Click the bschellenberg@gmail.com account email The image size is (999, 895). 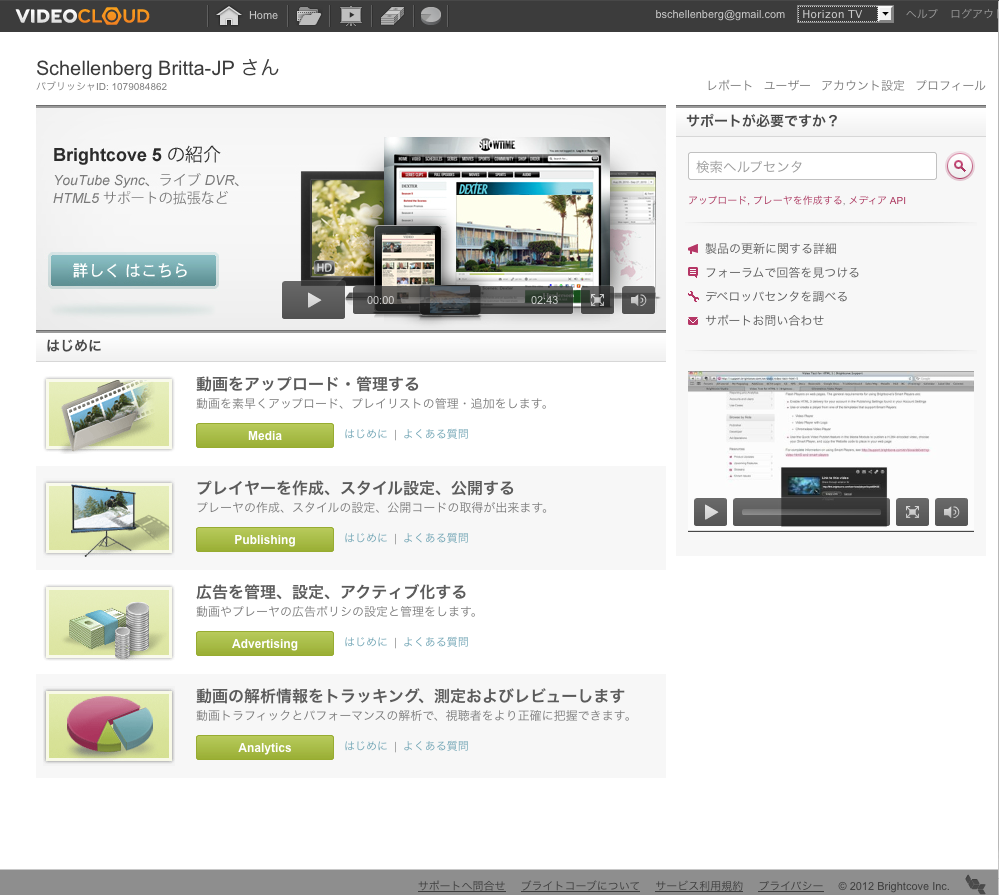coord(720,14)
